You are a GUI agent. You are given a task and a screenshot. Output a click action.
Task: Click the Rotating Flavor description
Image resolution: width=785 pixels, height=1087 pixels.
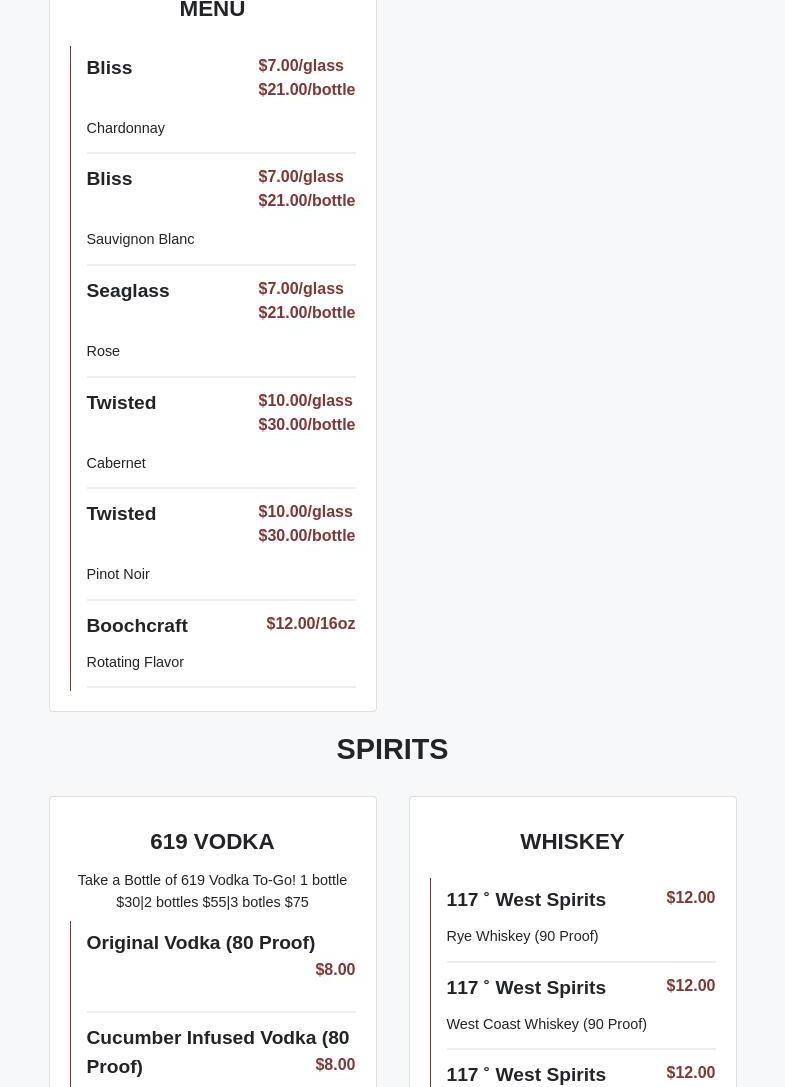(135, 662)
